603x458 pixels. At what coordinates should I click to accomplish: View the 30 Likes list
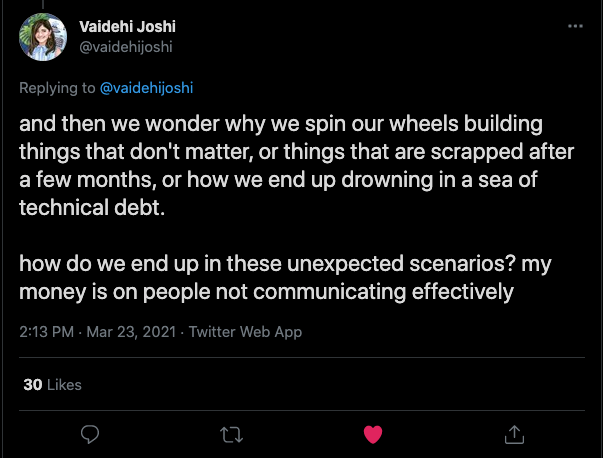tap(53, 385)
